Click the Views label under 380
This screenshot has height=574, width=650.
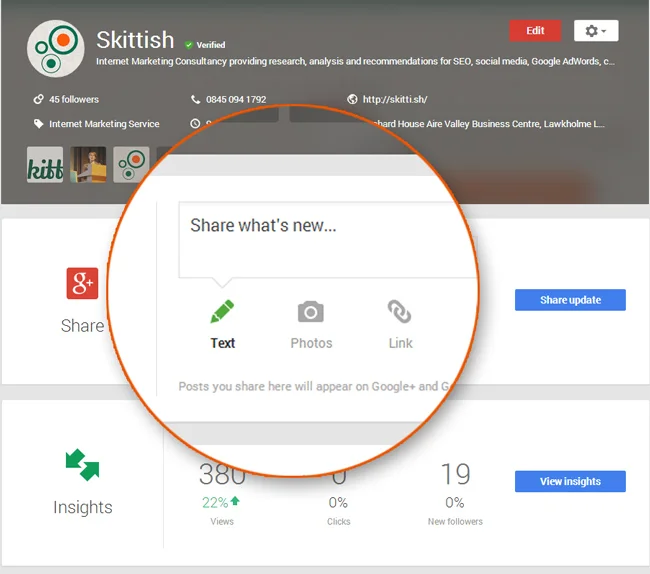click(x=222, y=521)
